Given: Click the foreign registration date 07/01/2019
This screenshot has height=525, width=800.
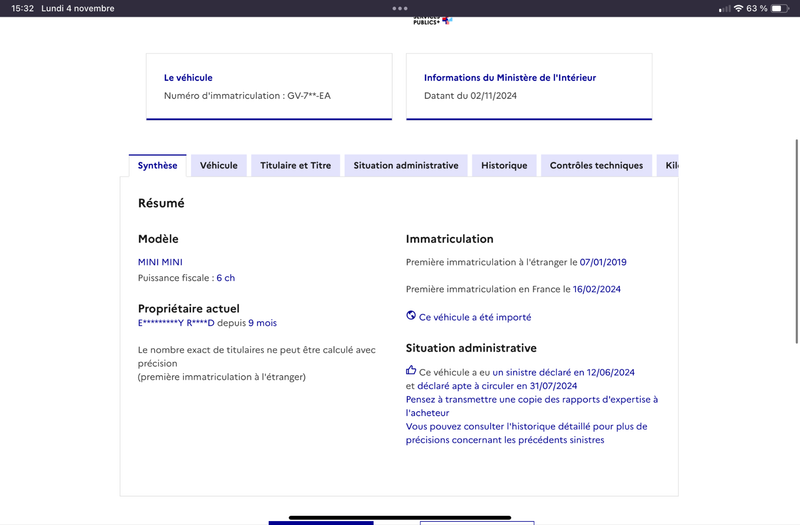Looking at the screenshot, I should [603, 262].
